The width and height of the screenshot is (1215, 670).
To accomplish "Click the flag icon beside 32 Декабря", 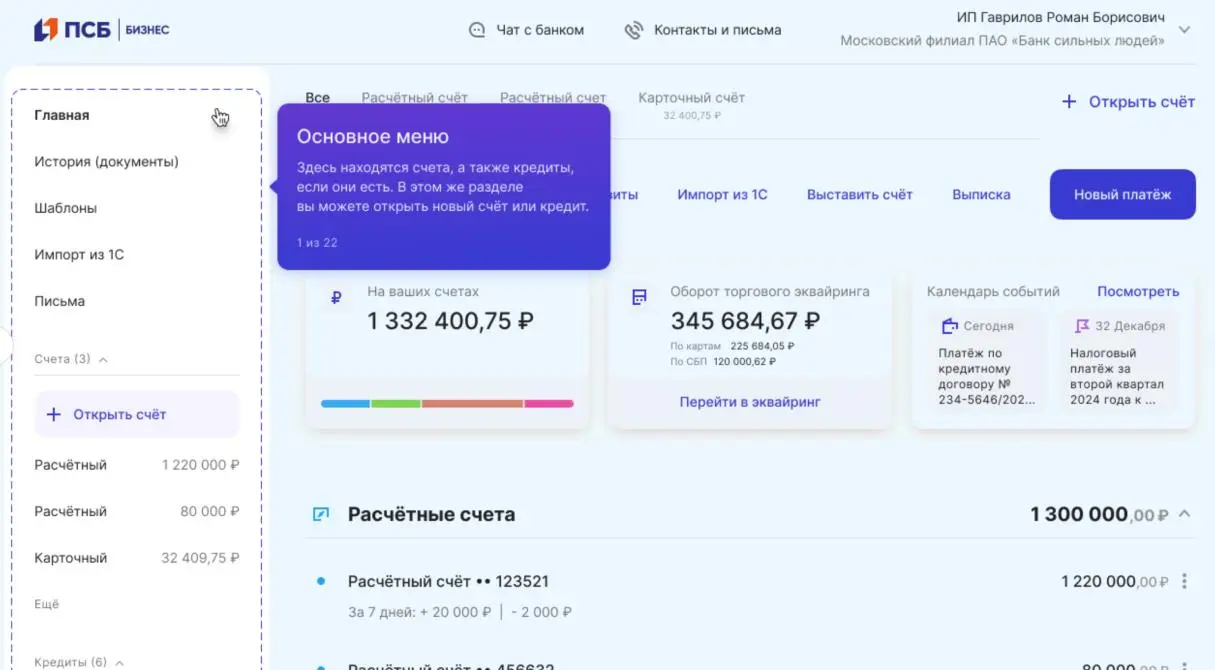I will pos(1082,326).
